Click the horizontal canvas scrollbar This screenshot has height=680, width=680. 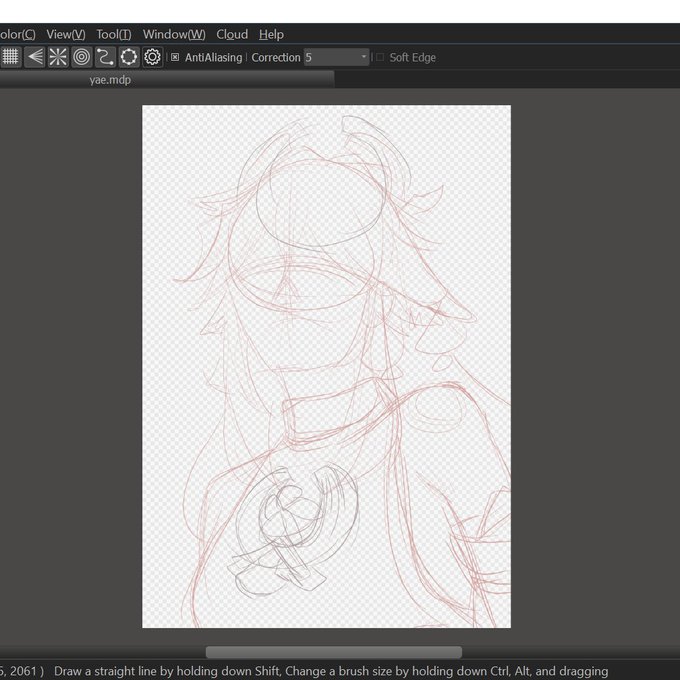coord(333,652)
